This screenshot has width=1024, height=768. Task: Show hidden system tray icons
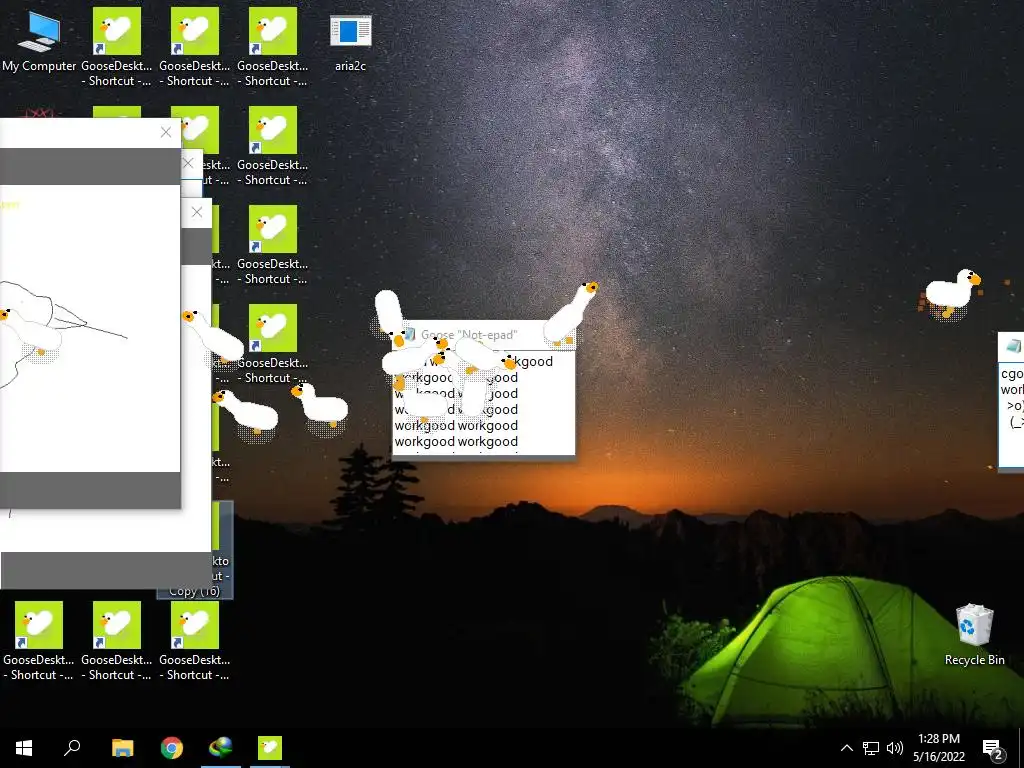click(x=846, y=748)
